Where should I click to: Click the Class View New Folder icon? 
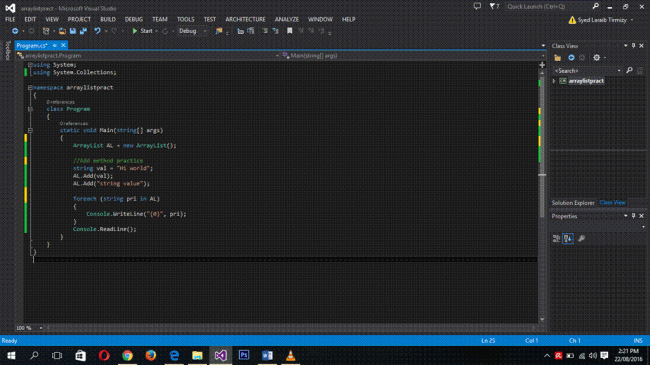point(558,58)
